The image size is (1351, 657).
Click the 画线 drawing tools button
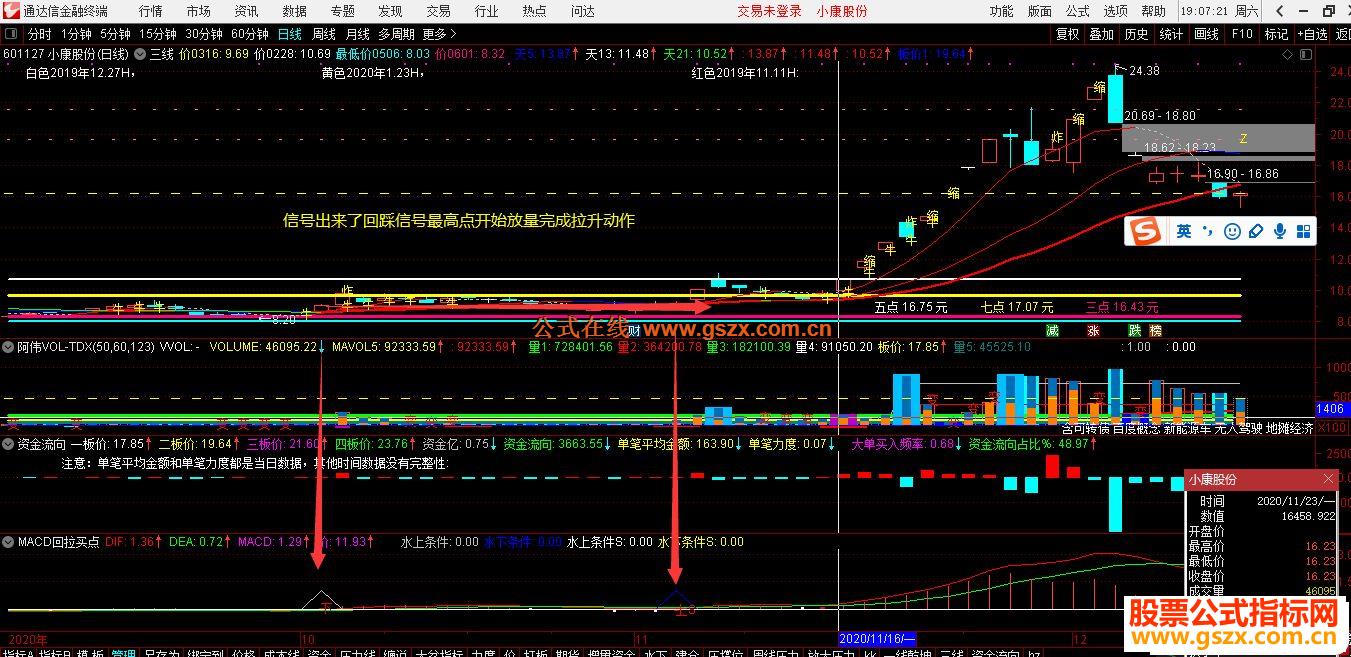(1206, 33)
